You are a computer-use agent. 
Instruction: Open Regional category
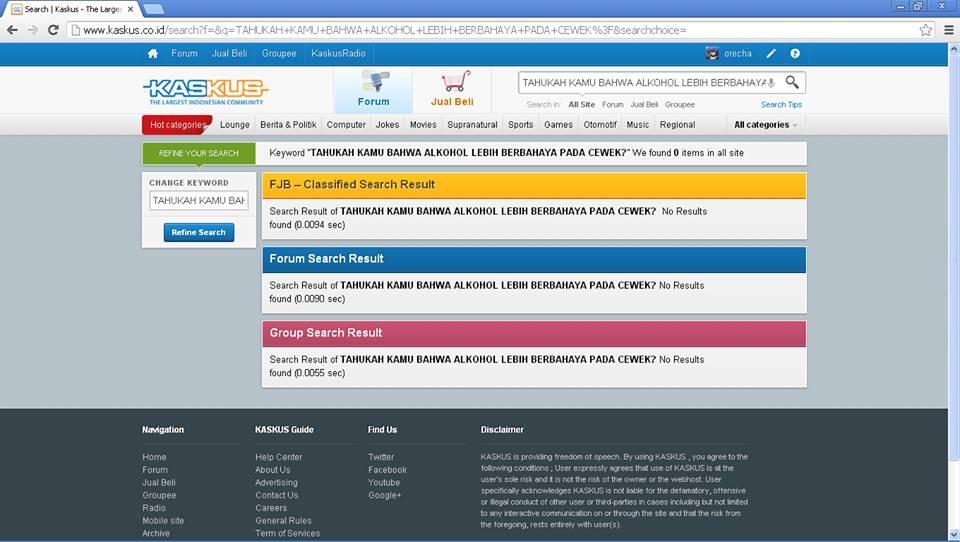pos(677,124)
